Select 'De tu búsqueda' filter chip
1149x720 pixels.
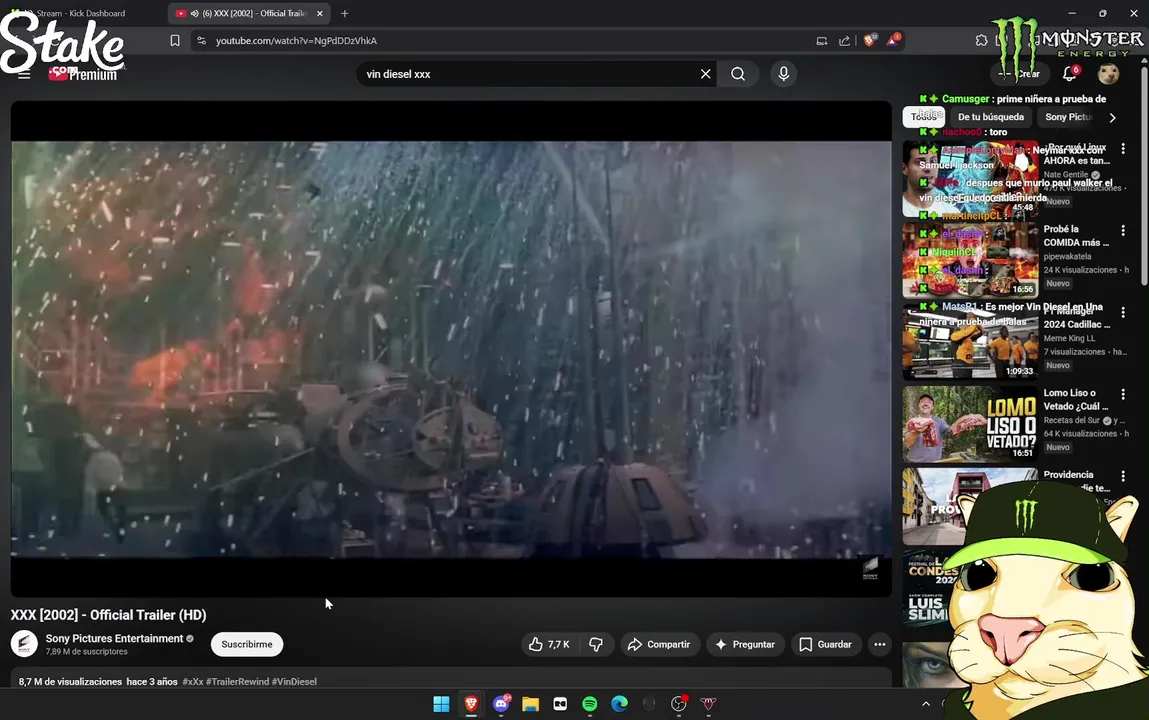pos(991,117)
